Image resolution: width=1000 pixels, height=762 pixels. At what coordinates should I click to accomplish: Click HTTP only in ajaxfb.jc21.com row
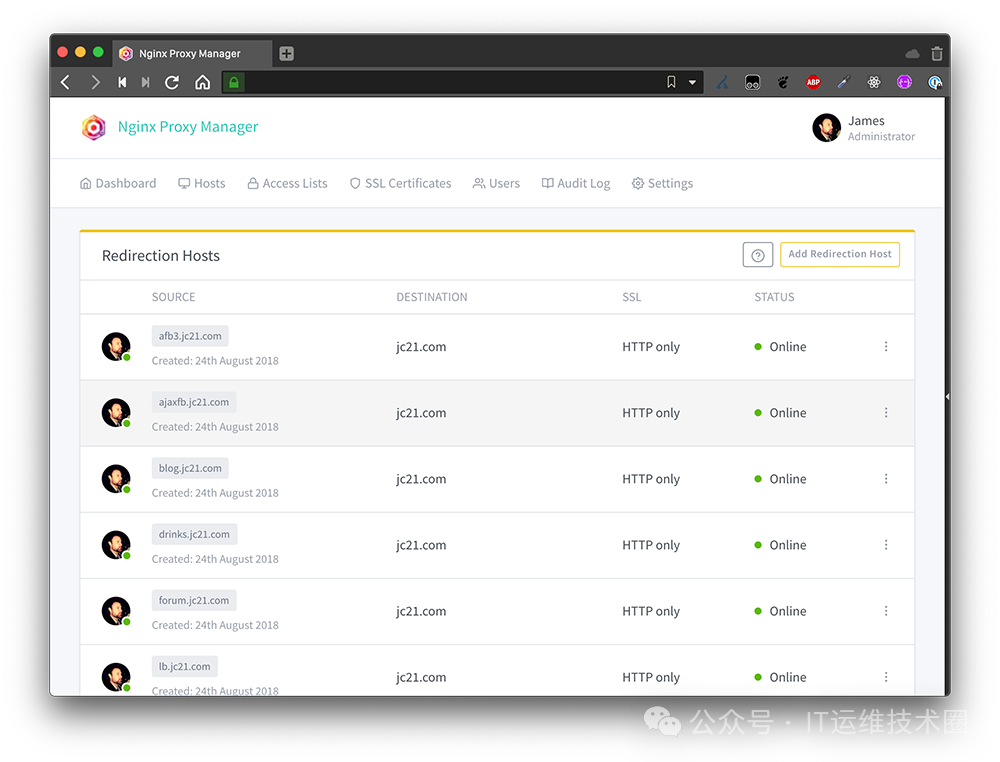coord(651,413)
